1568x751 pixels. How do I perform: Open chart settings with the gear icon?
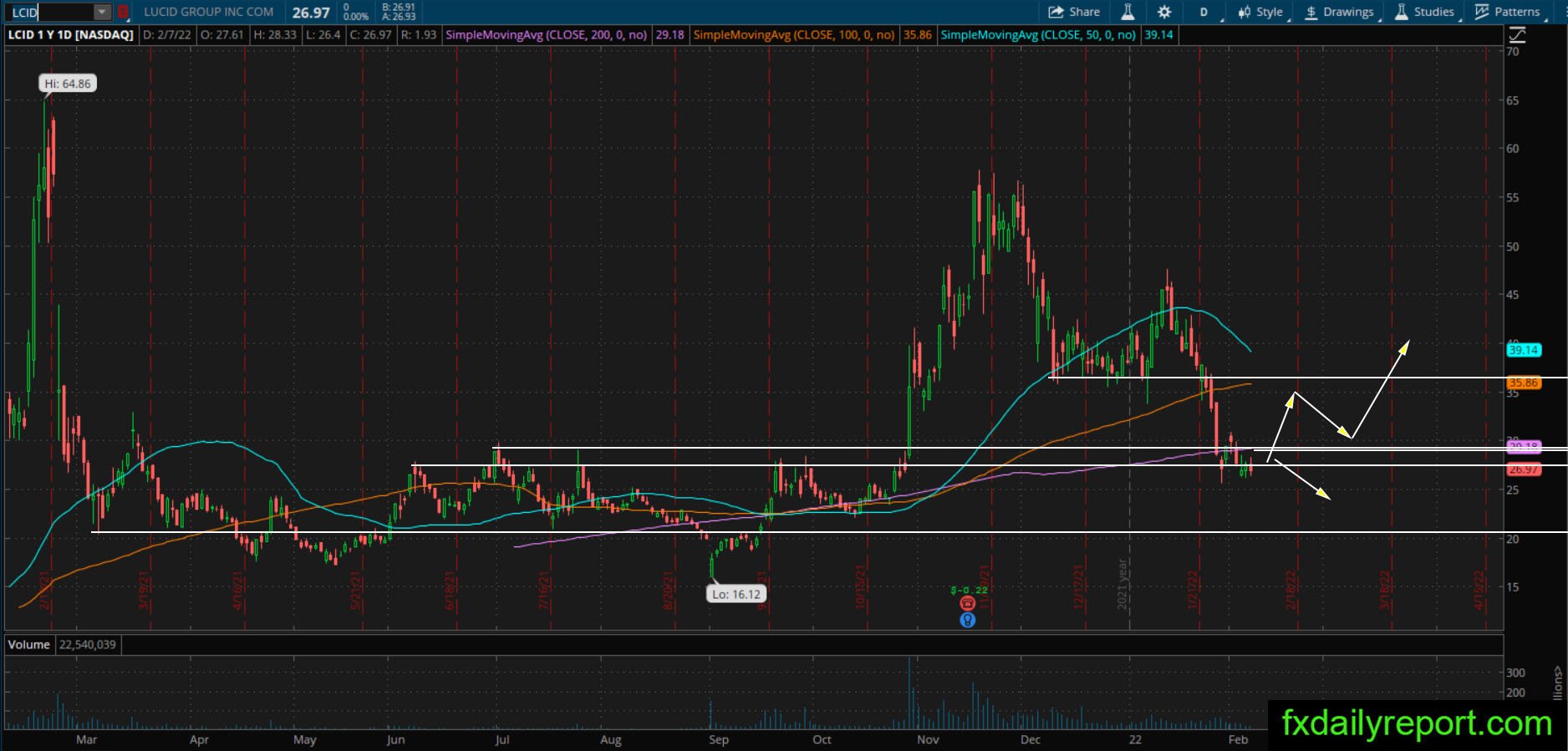1164,12
